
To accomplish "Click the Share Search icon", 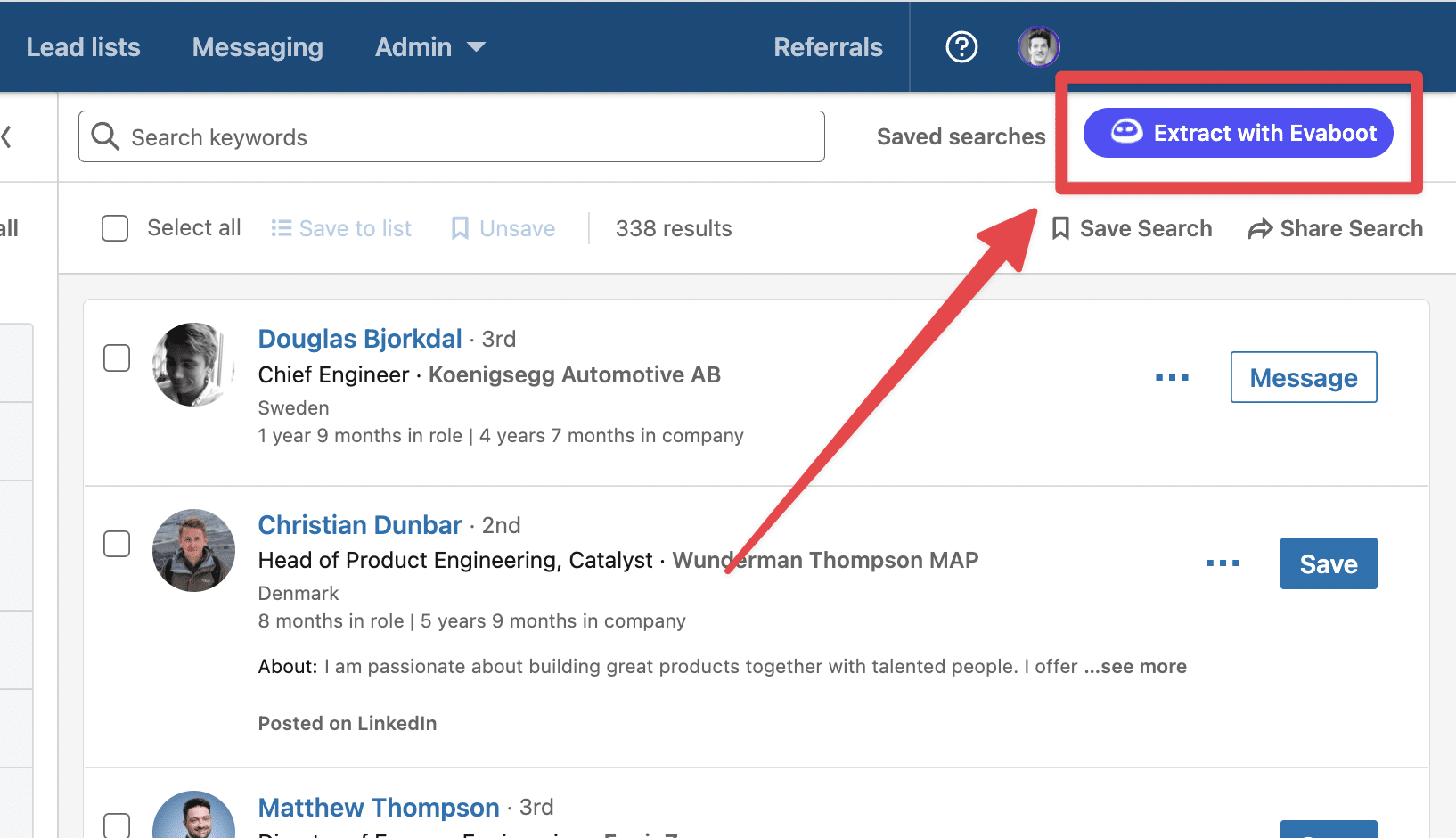I will pos(1260,228).
